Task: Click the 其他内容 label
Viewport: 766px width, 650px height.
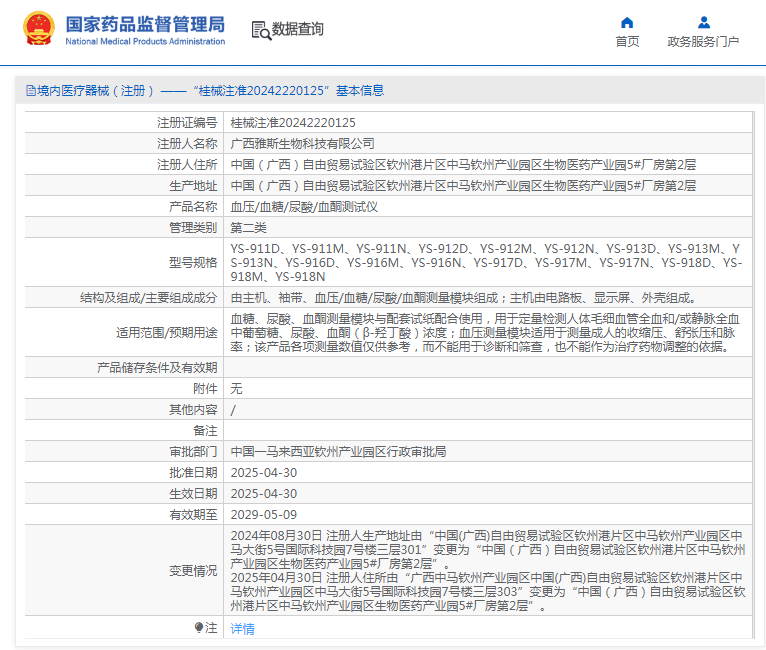Action: (x=193, y=410)
